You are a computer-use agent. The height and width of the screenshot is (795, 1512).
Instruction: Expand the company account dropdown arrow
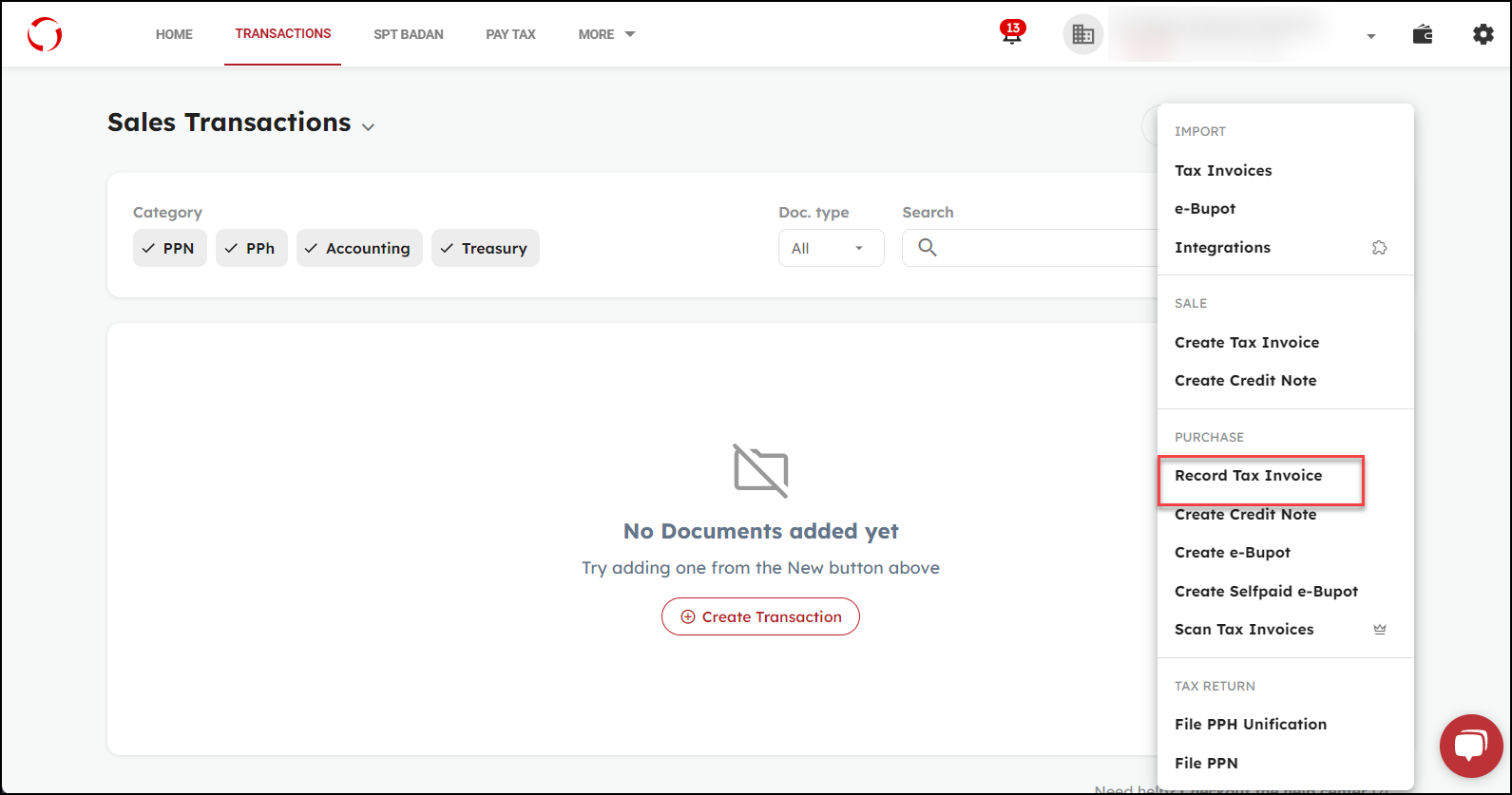(1370, 37)
